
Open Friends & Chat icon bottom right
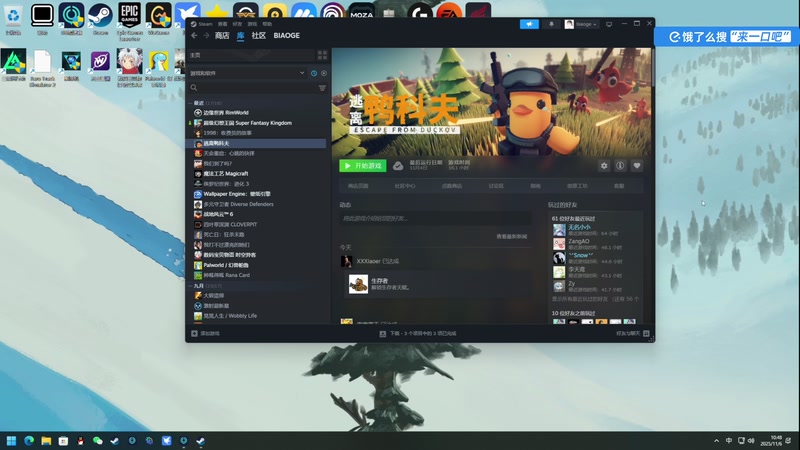(x=646, y=333)
